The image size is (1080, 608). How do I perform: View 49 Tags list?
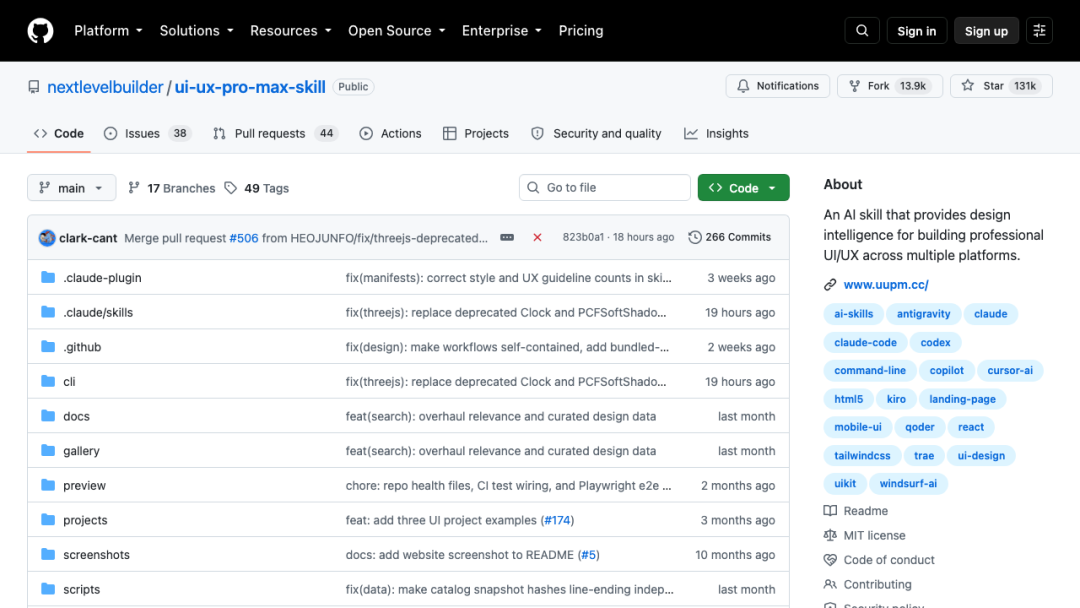[257, 188]
